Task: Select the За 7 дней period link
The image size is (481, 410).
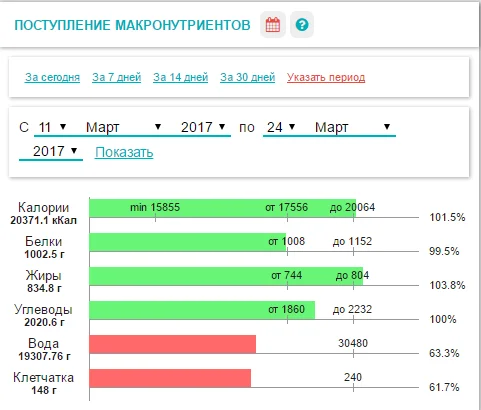Action: coord(117,77)
